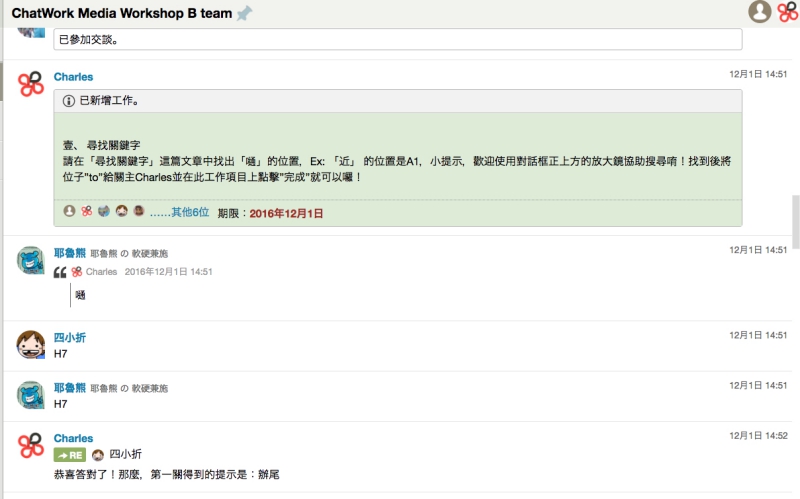Viewport: 800px width, 499px height.
Task: Click the 12月1日 14:52 timestamp
Action: pyautogui.click(x=758, y=436)
